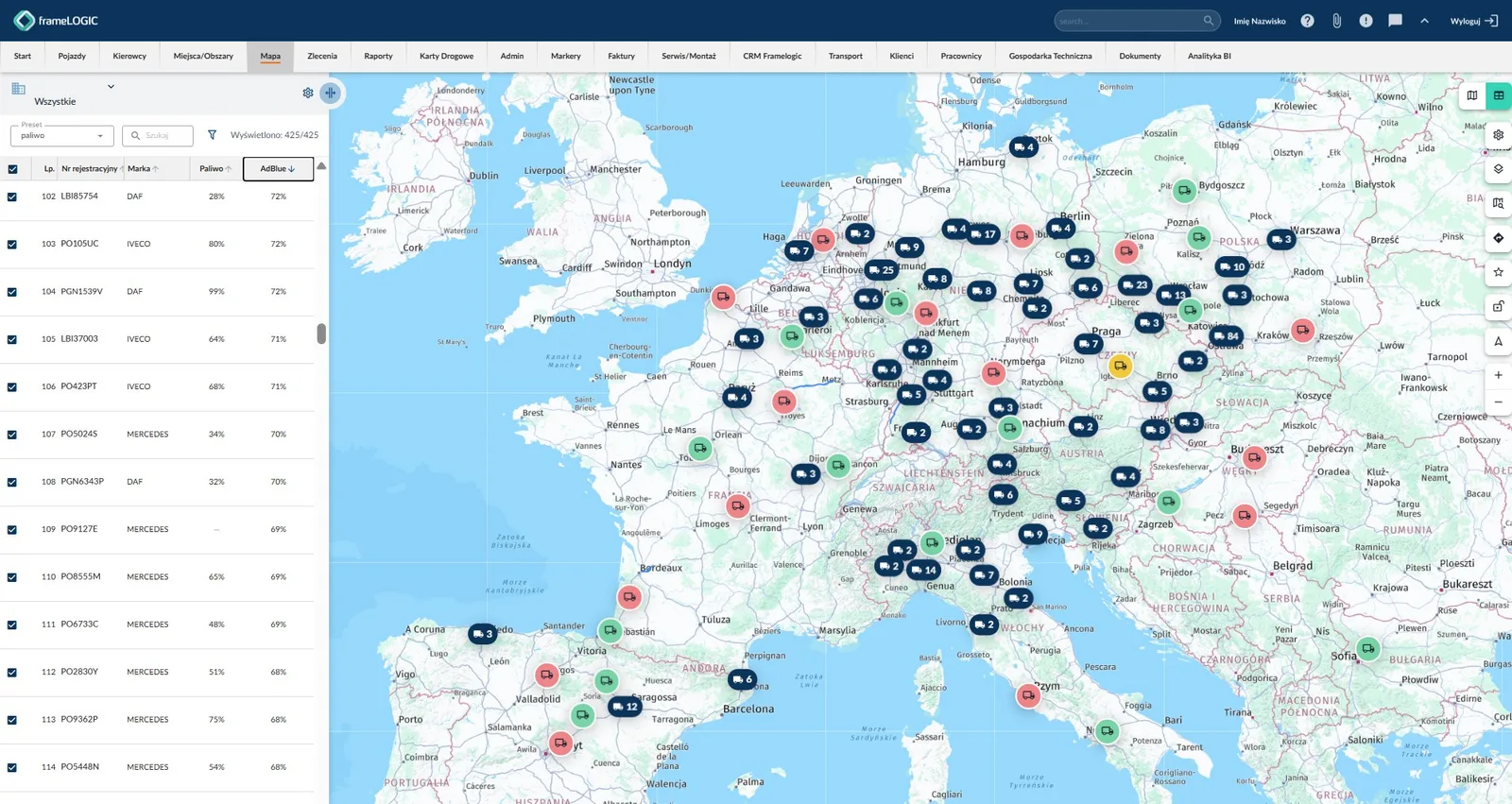Screen dimensions: 1512x804
Task: Zoom out with the minus map button
Action: (1499, 402)
